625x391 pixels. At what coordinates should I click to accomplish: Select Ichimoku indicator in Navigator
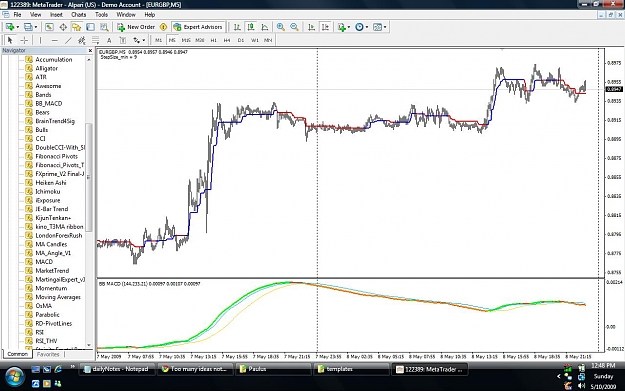click(47, 191)
